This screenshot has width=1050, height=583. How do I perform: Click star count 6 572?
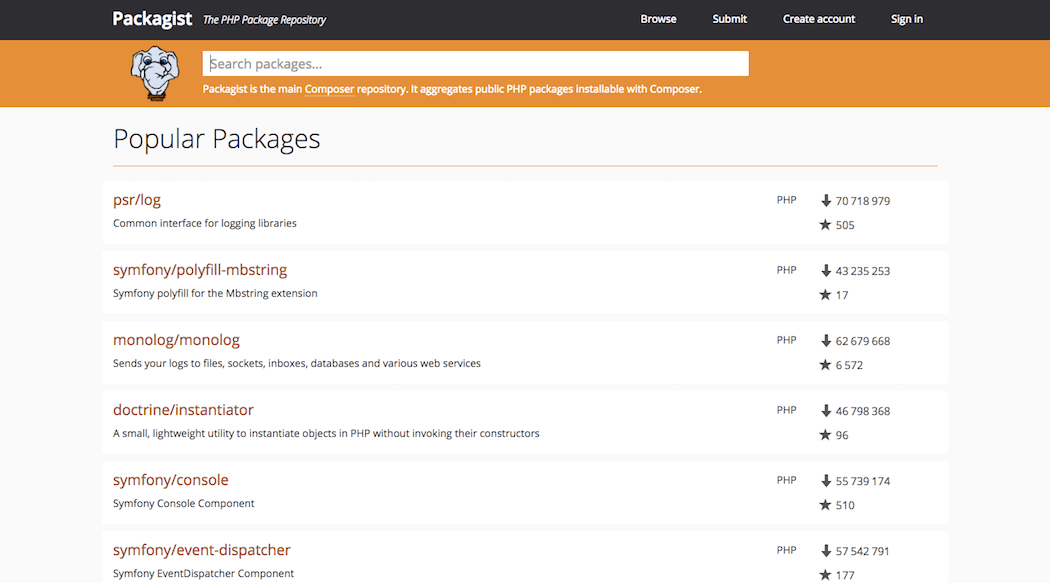click(x=849, y=365)
